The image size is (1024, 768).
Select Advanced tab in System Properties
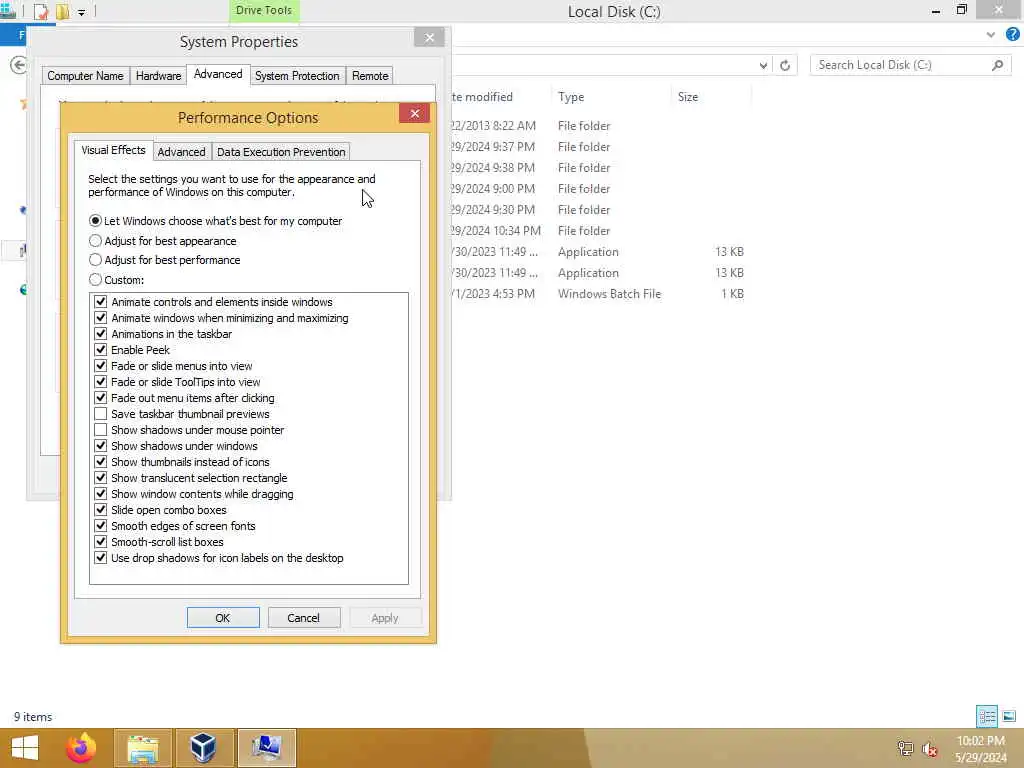click(218, 74)
